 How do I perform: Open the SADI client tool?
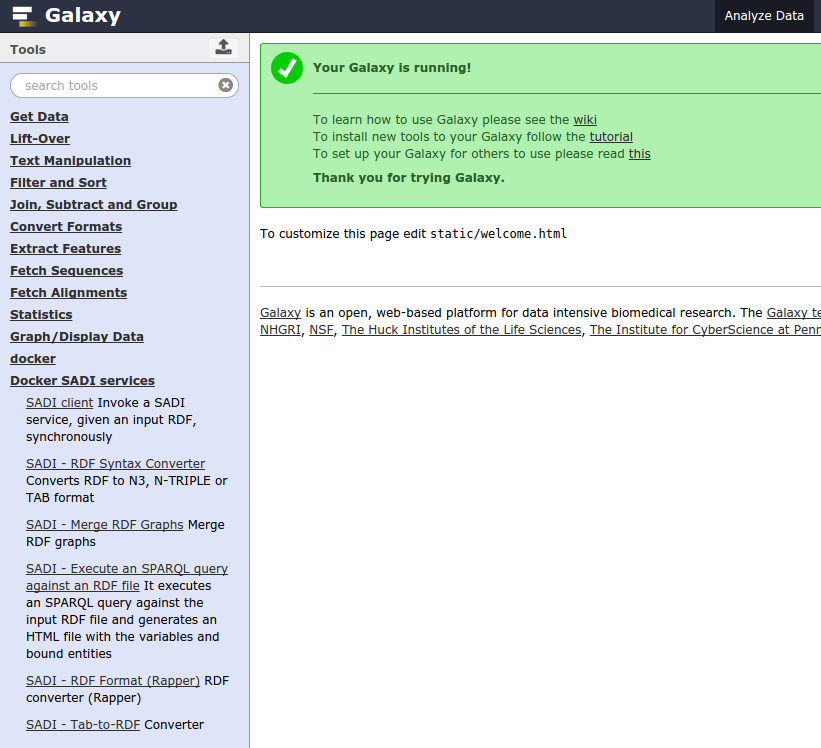click(x=60, y=403)
